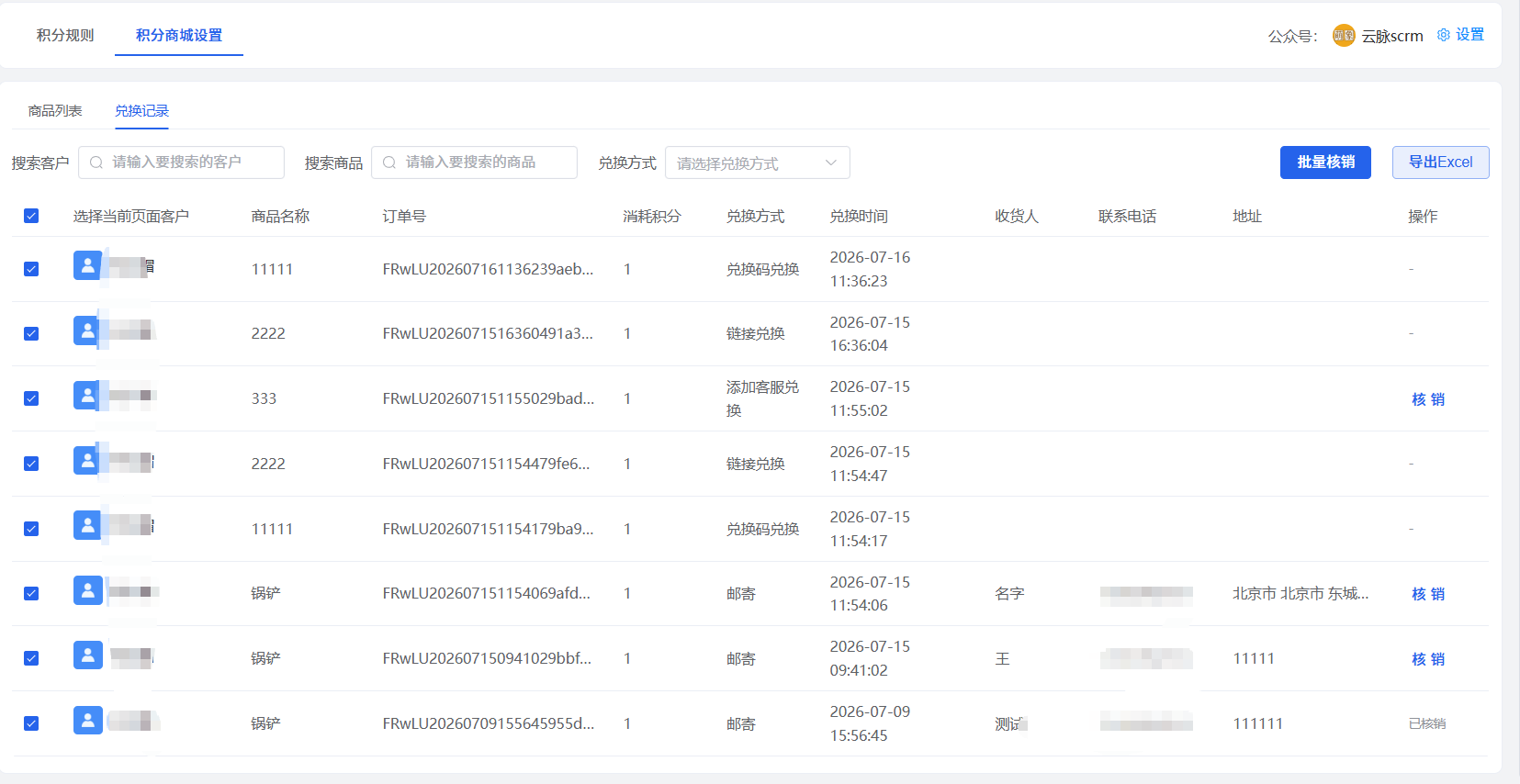Uncheck the row with product 333
Screen dimensions: 1520x784
31,398
